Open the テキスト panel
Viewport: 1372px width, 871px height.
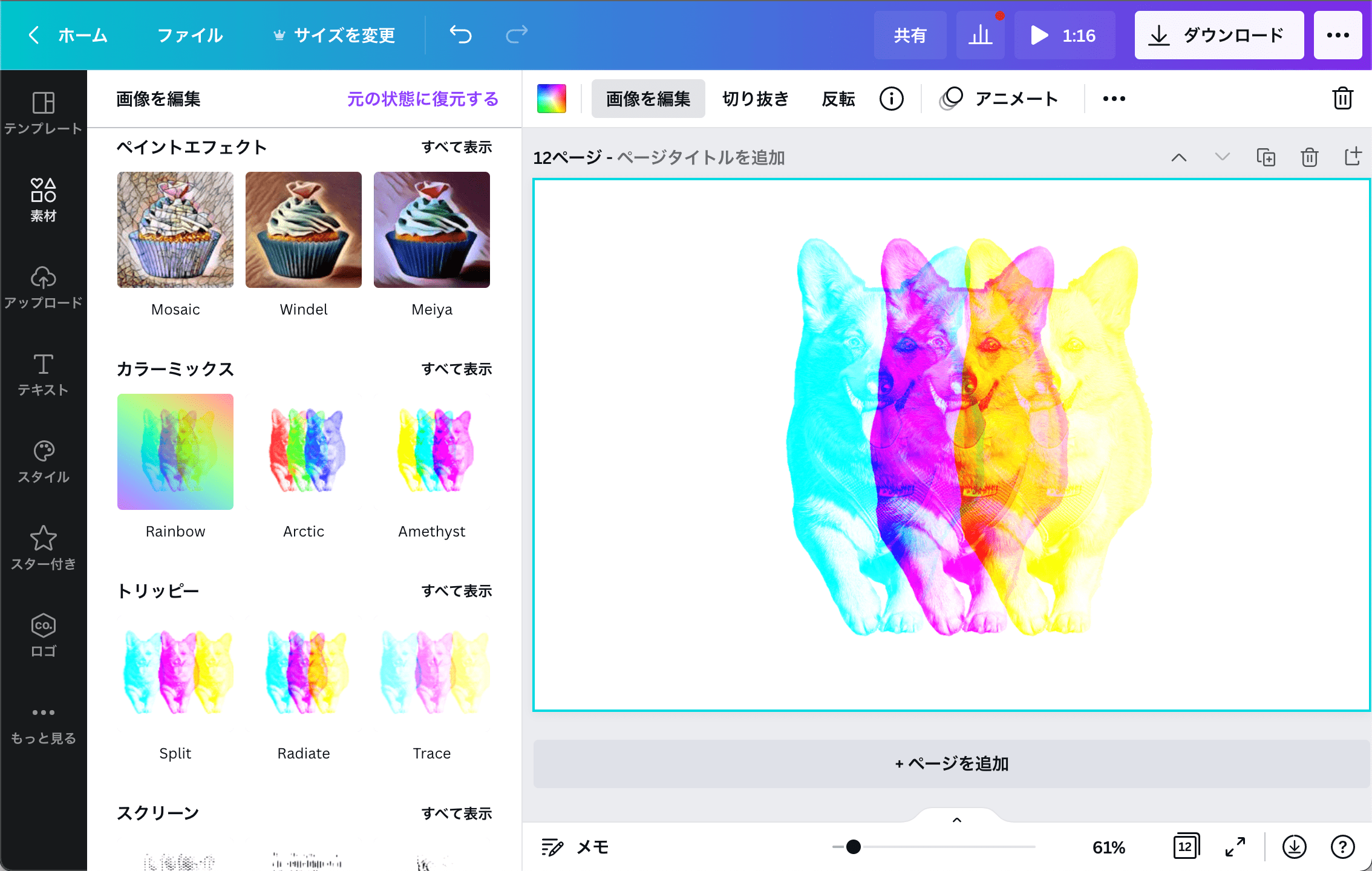(43, 374)
